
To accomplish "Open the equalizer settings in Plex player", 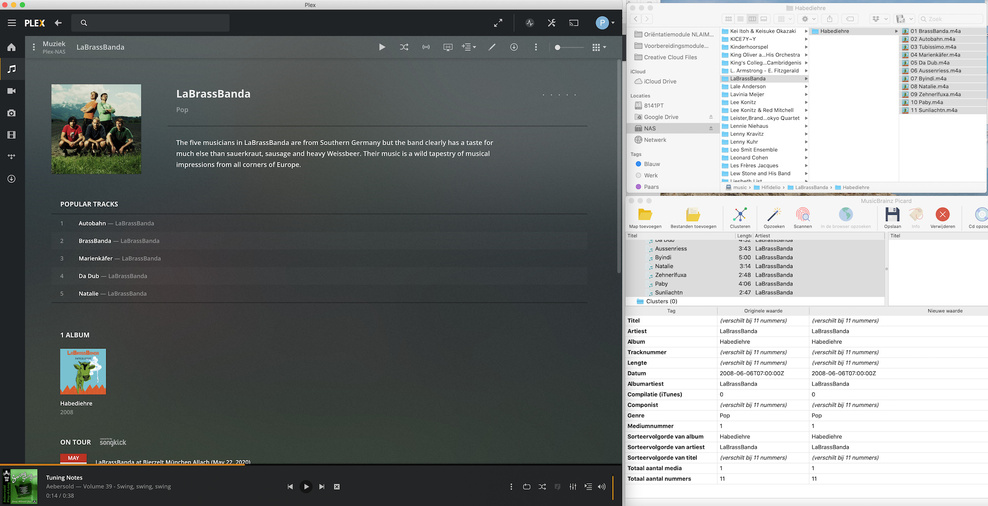I will 573,486.
